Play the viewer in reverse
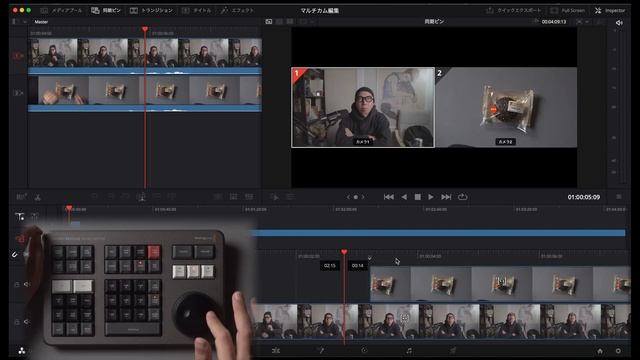 404,197
